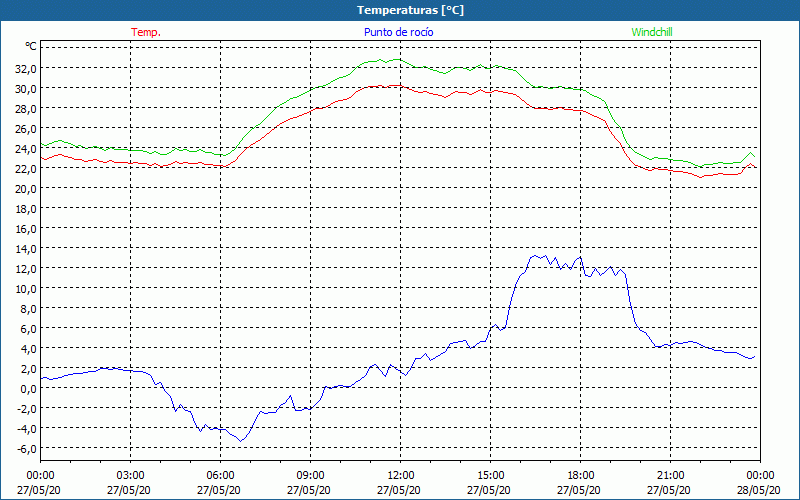Click the 12,0 y-axis value
The image size is (800, 500).
point(27,268)
